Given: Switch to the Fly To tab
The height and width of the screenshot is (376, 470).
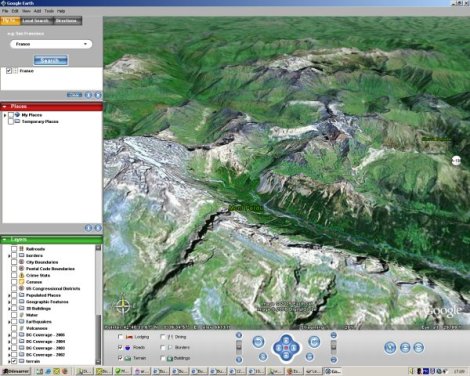Looking at the screenshot, I should pyautogui.click(x=10, y=21).
